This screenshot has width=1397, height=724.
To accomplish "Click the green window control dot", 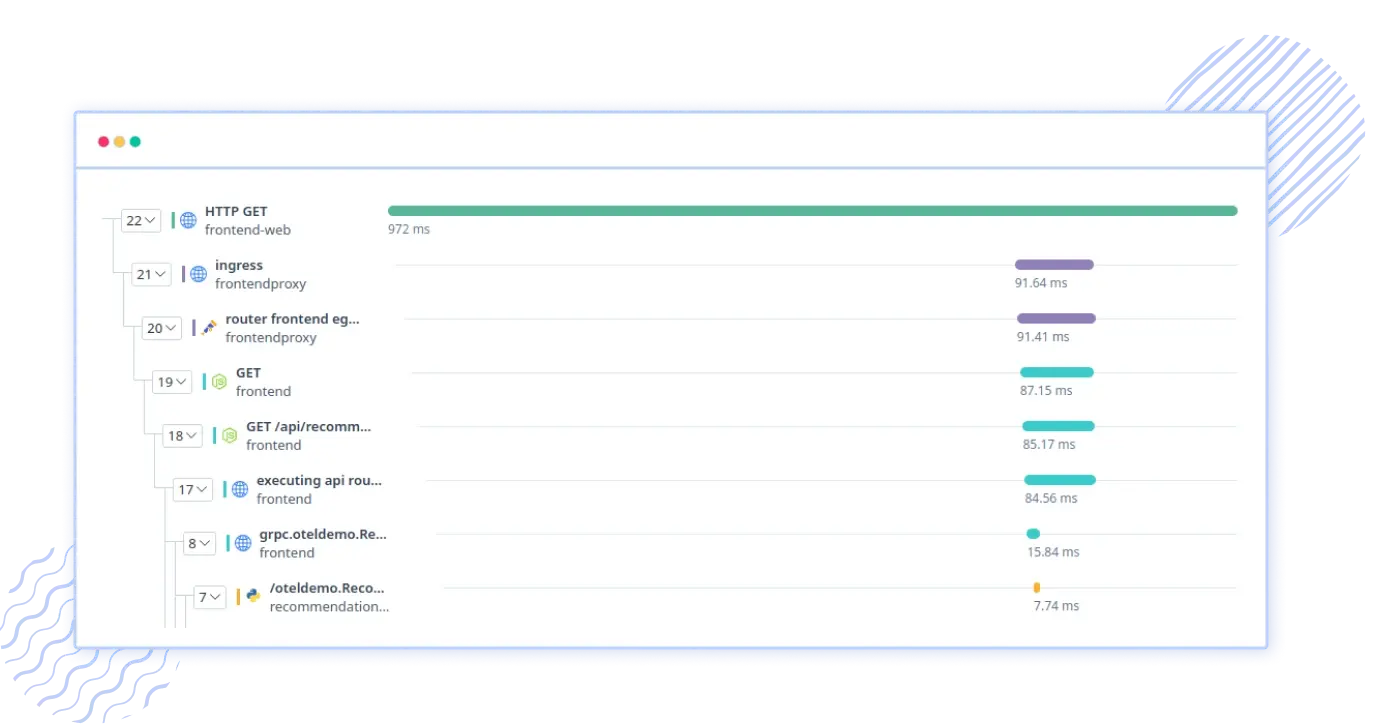I will [x=135, y=142].
